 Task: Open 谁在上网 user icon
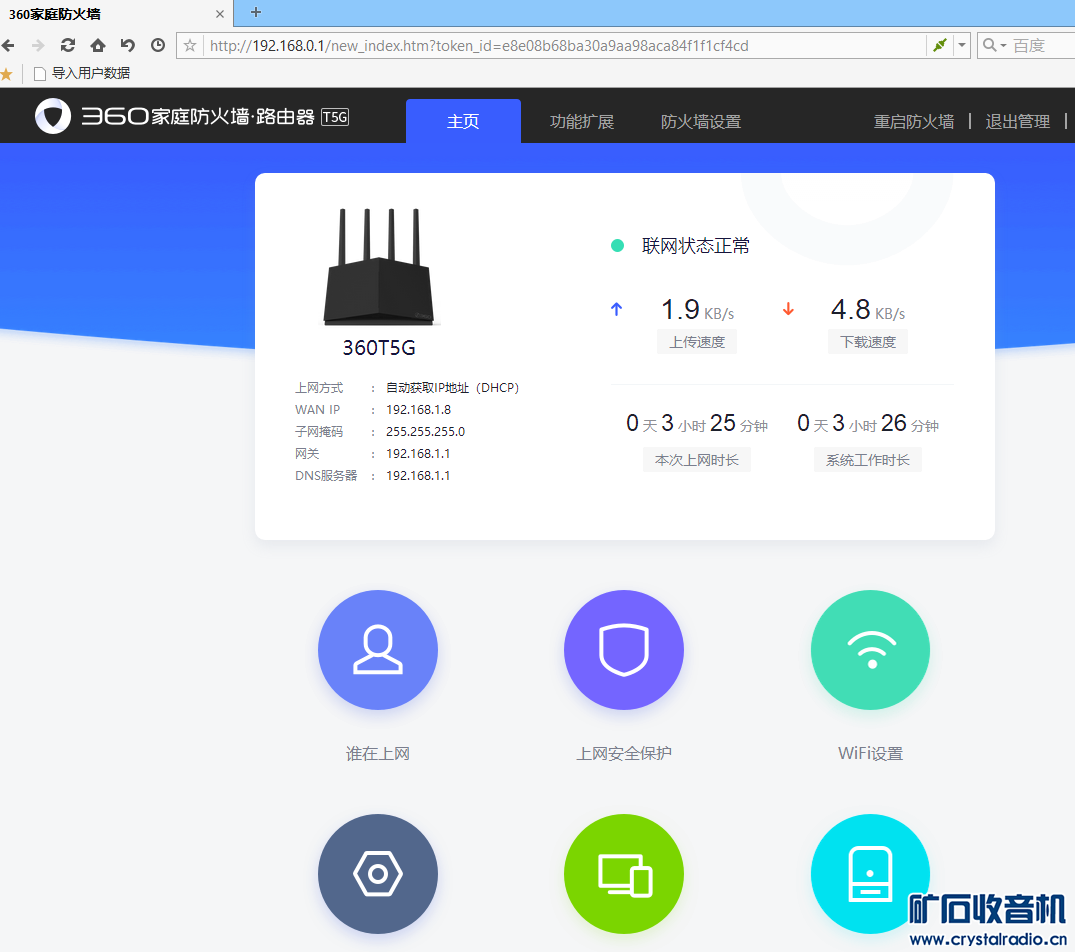pyautogui.click(x=378, y=650)
